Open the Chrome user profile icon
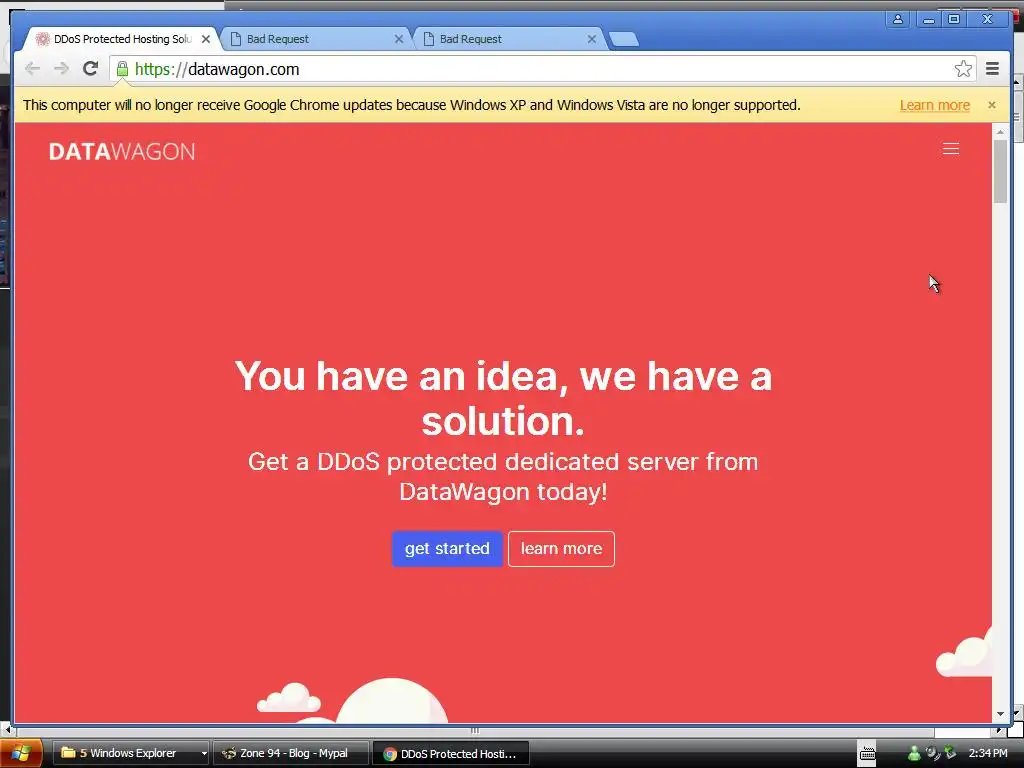Viewport: 1024px width, 768px height. pyautogui.click(x=898, y=19)
